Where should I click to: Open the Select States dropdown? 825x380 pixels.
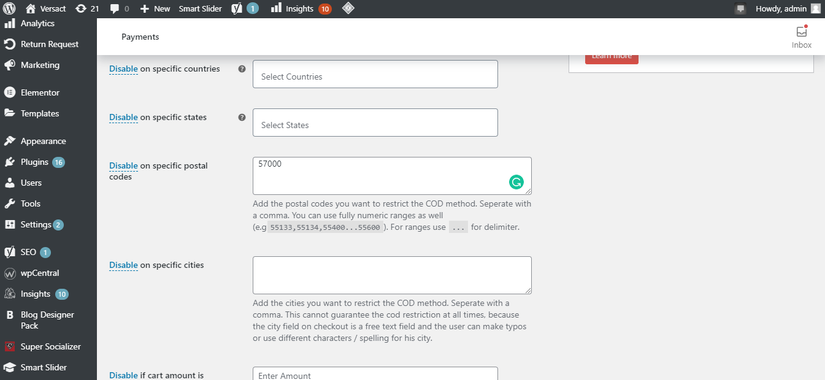click(375, 123)
